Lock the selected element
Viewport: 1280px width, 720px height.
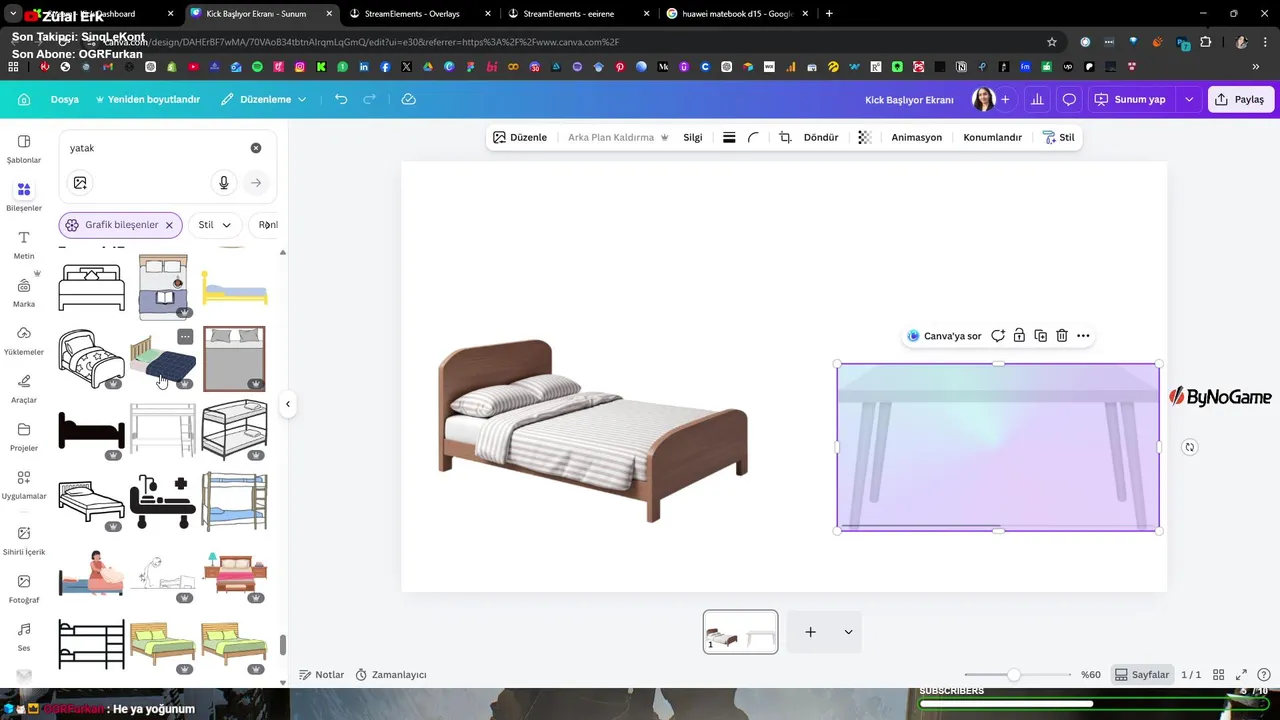pyautogui.click(x=1019, y=336)
